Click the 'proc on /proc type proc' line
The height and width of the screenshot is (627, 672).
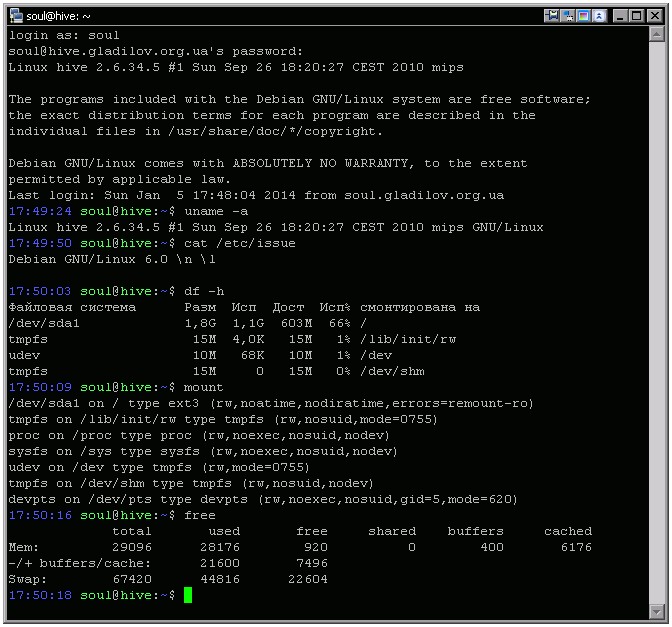point(199,435)
